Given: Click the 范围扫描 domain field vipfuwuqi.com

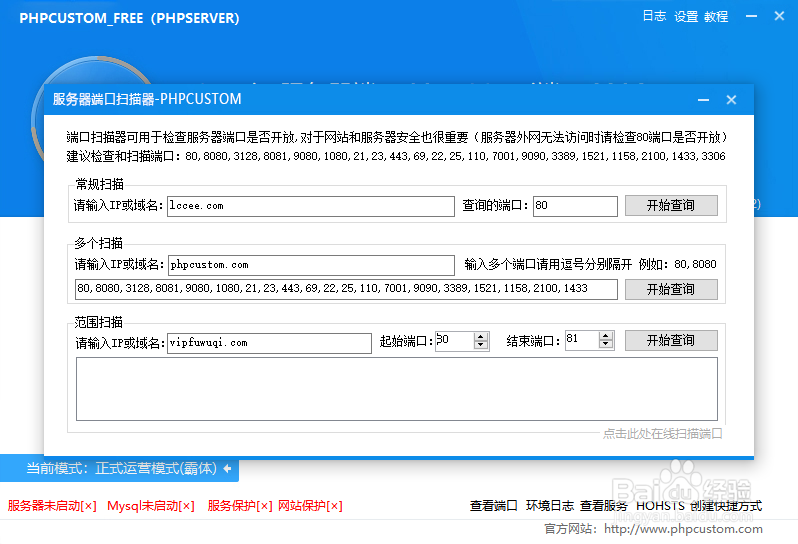Looking at the screenshot, I should point(269,343).
